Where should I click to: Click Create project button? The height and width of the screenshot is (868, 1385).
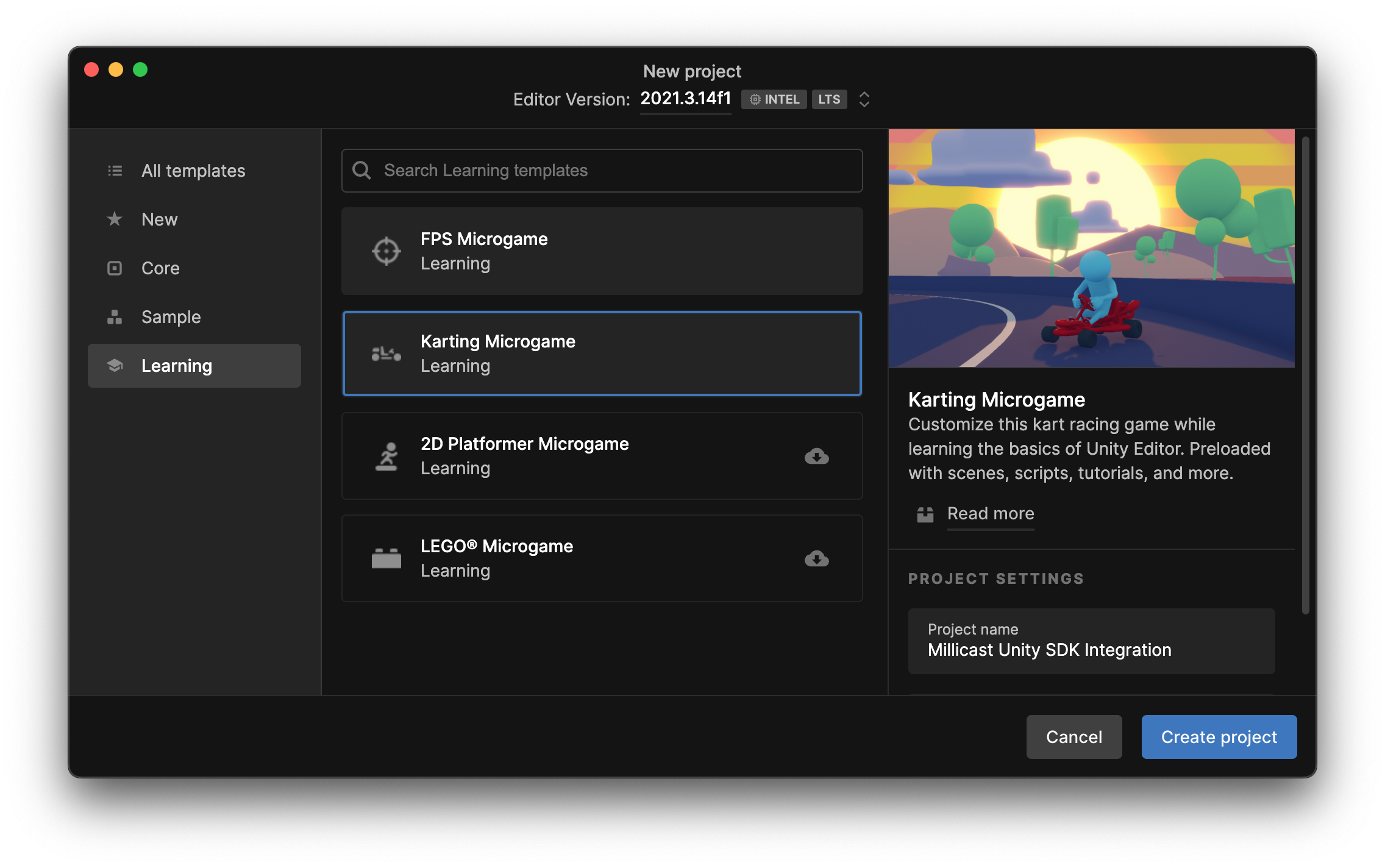click(1219, 736)
